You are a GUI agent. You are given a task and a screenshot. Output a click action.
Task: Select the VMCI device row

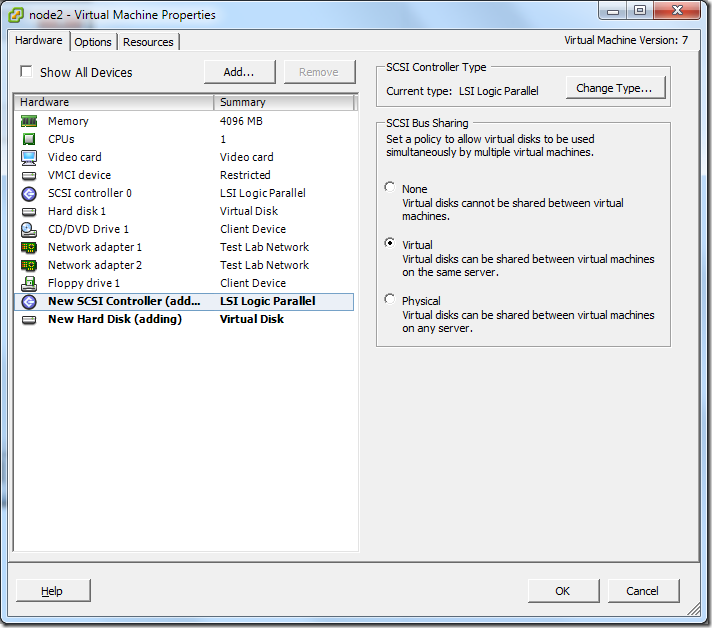pos(184,175)
